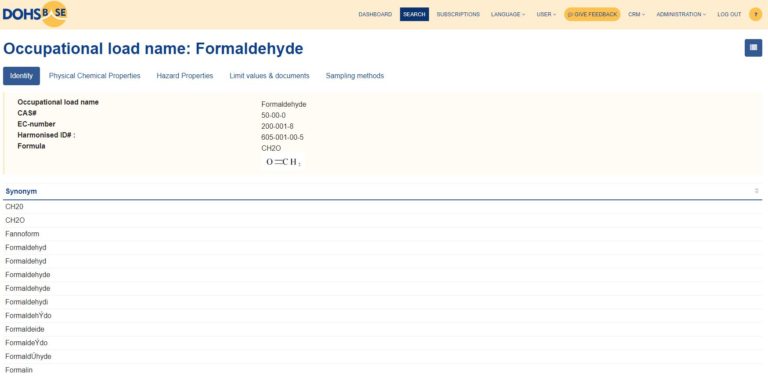Viewport: 768px width, 376px height.
Task: Click the Occupational load name field label
Action: pyautogui.click(x=58, y=102)
